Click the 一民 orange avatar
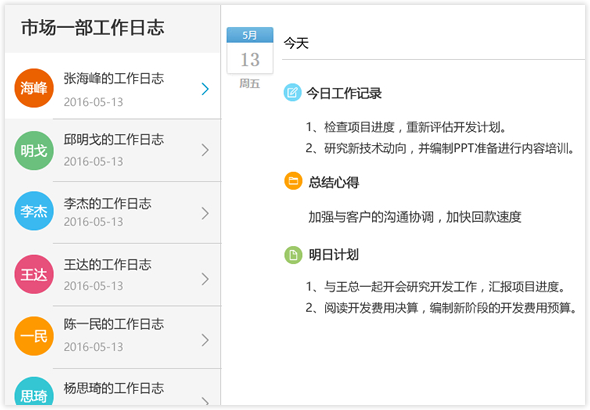Screen dimensions: 590x410 (34, 336)
